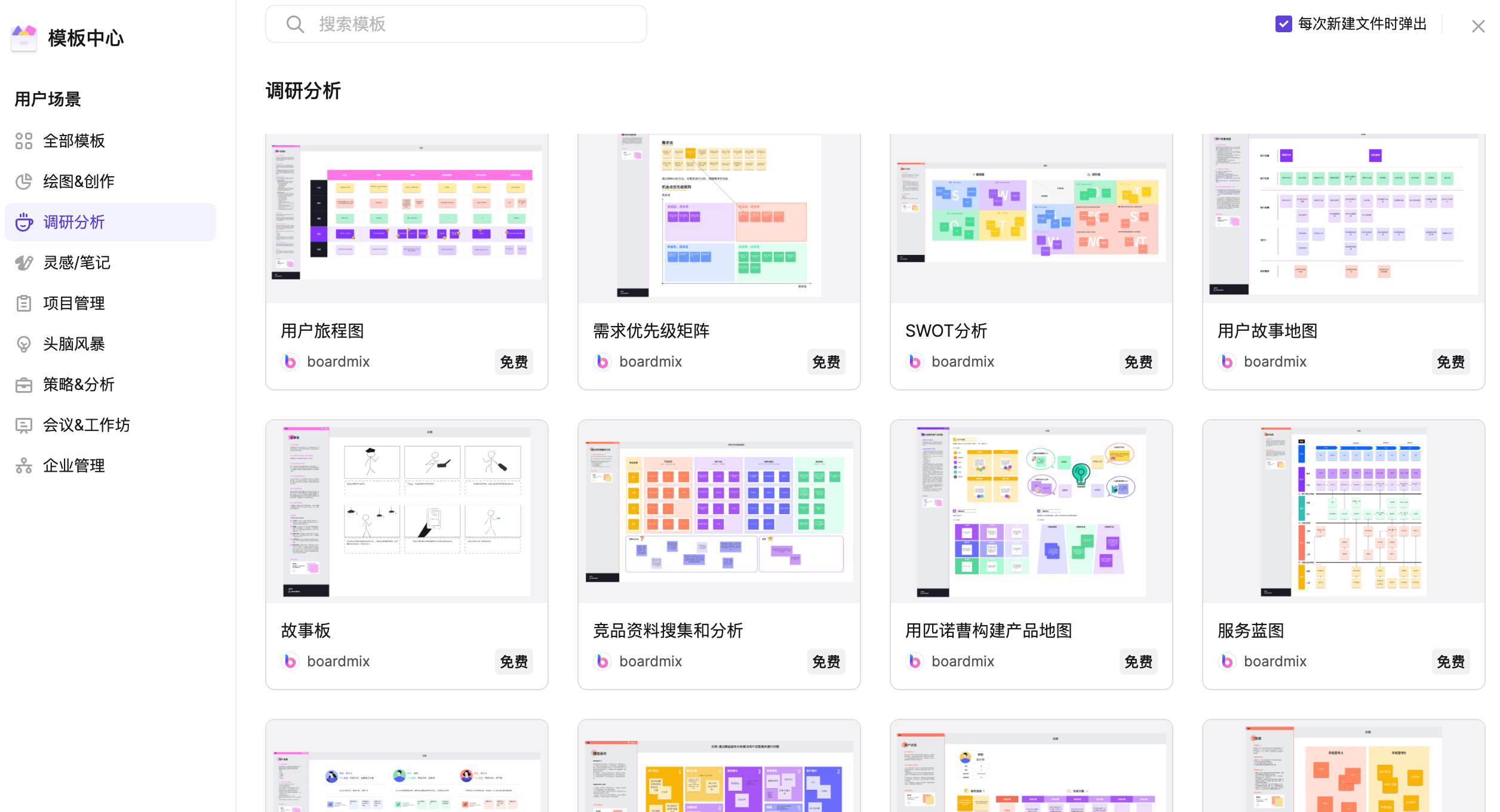The image size is (1500, 812).
Task: Click 免费 badge on 用户故事地图
Action: pyautogui.click(x=1450, y=362)
